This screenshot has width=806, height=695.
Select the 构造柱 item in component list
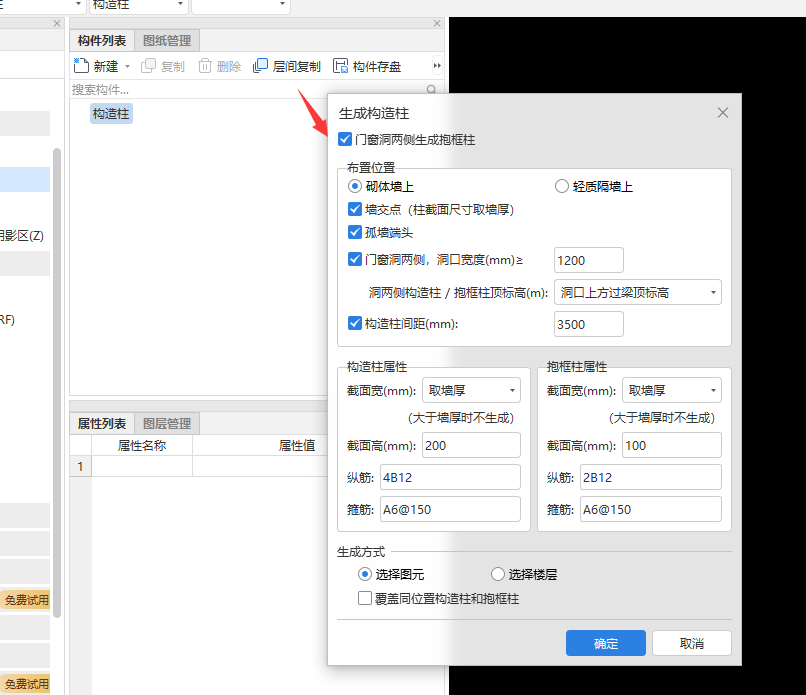point(111,114)
